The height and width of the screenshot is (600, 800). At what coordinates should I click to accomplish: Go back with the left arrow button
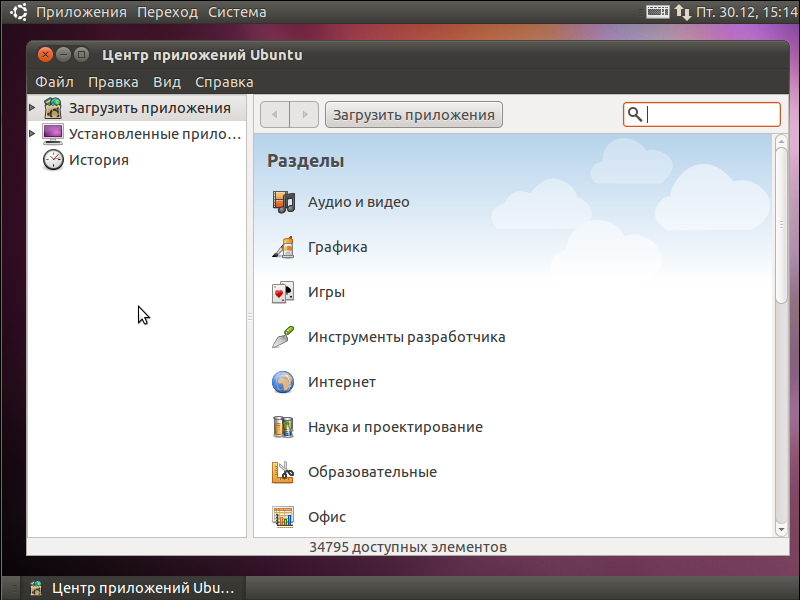pyautogui.click(x=275, y=114)
